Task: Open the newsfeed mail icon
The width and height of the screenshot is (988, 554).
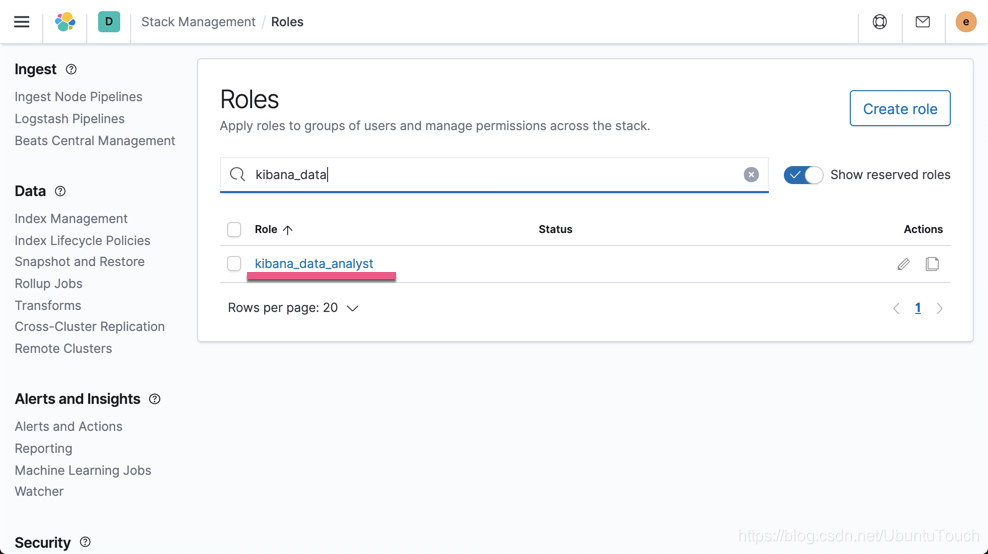Action: (922, 22)
